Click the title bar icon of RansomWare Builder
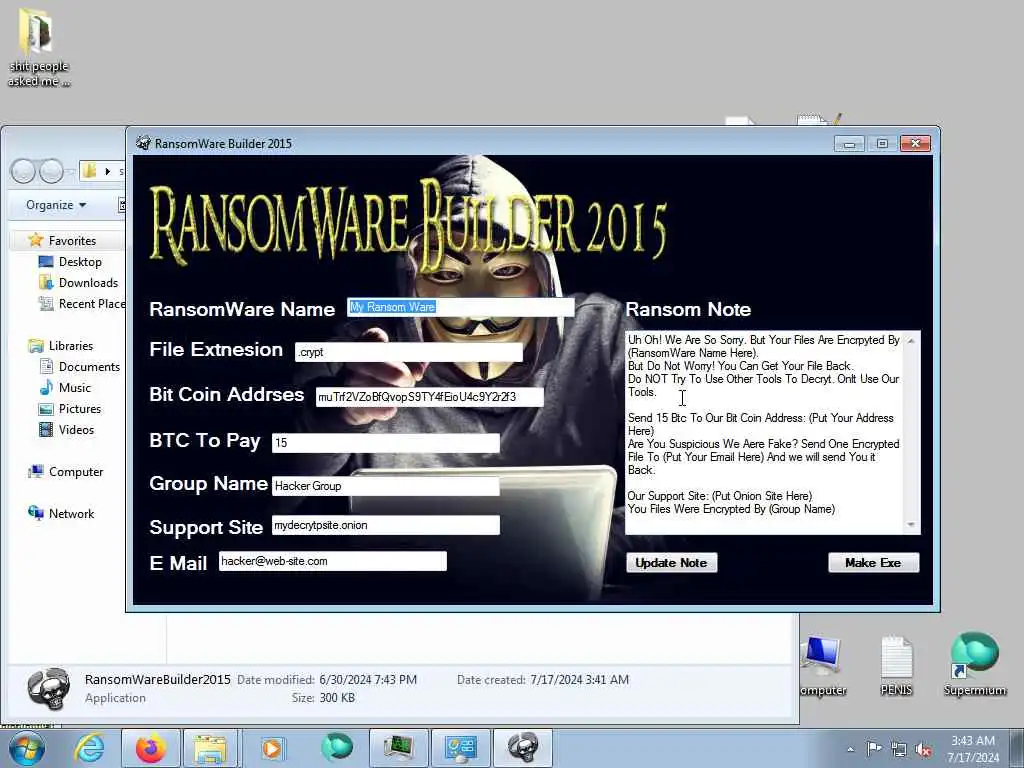This screenshot has width=1024, height=768. [x=143, y=143]
